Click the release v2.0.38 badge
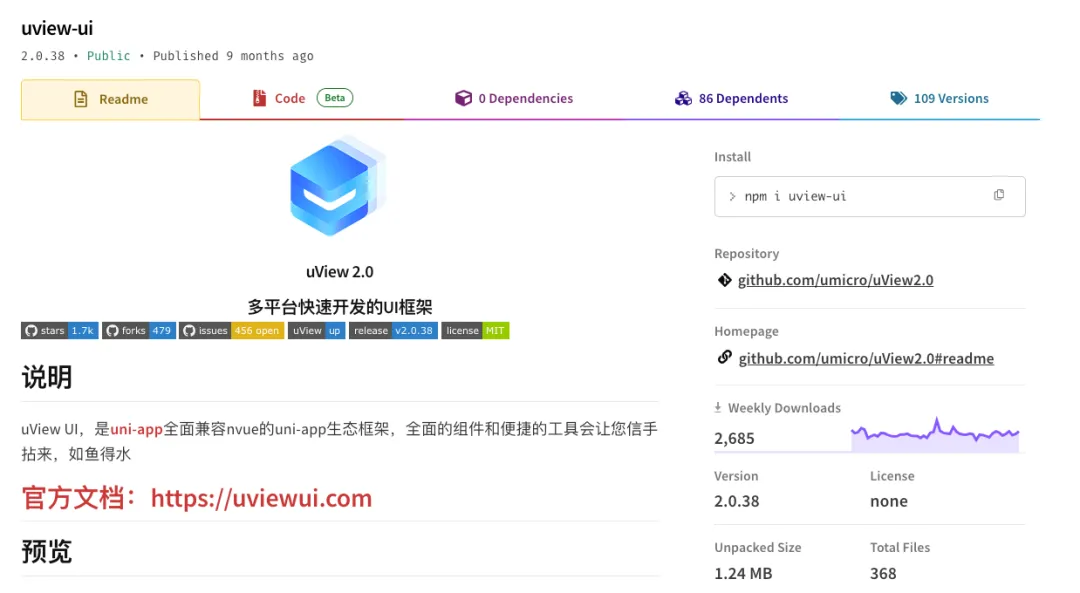The width and height of the screenshot is (1080, 593). [393, 331]
